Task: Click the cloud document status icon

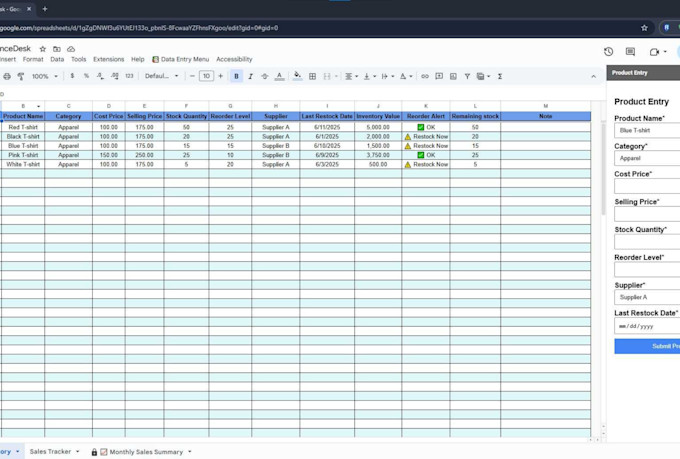Action: tap(71, 49)
